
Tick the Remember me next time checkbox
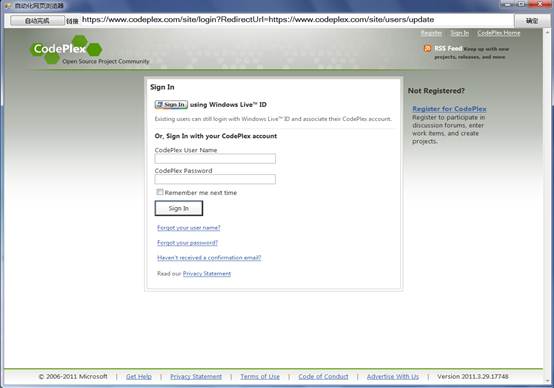coord(160,192)
